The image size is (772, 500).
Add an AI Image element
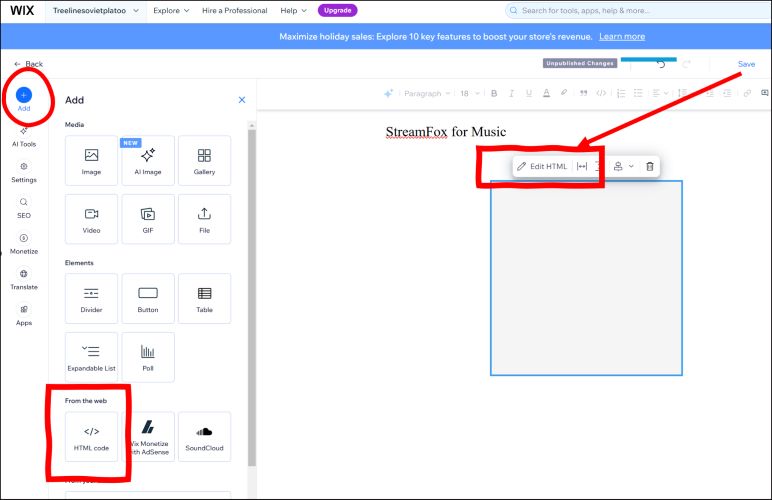point(148,161)
